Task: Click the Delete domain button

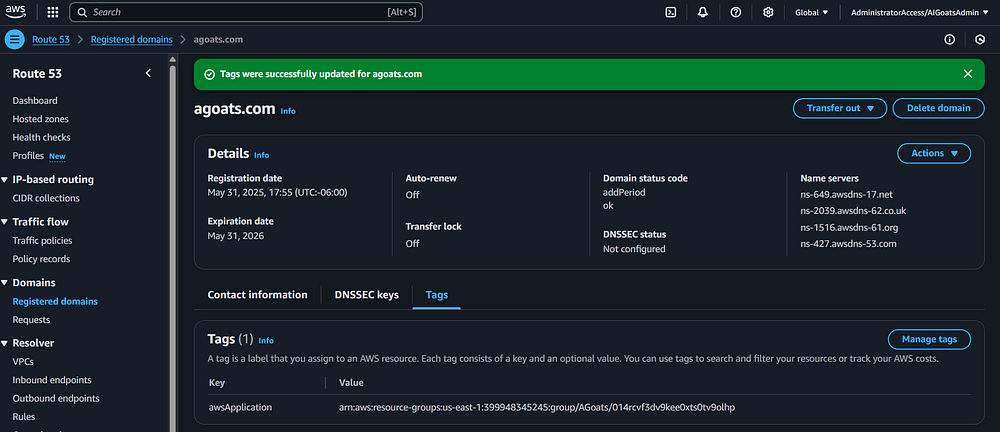Action: [938, 108]
